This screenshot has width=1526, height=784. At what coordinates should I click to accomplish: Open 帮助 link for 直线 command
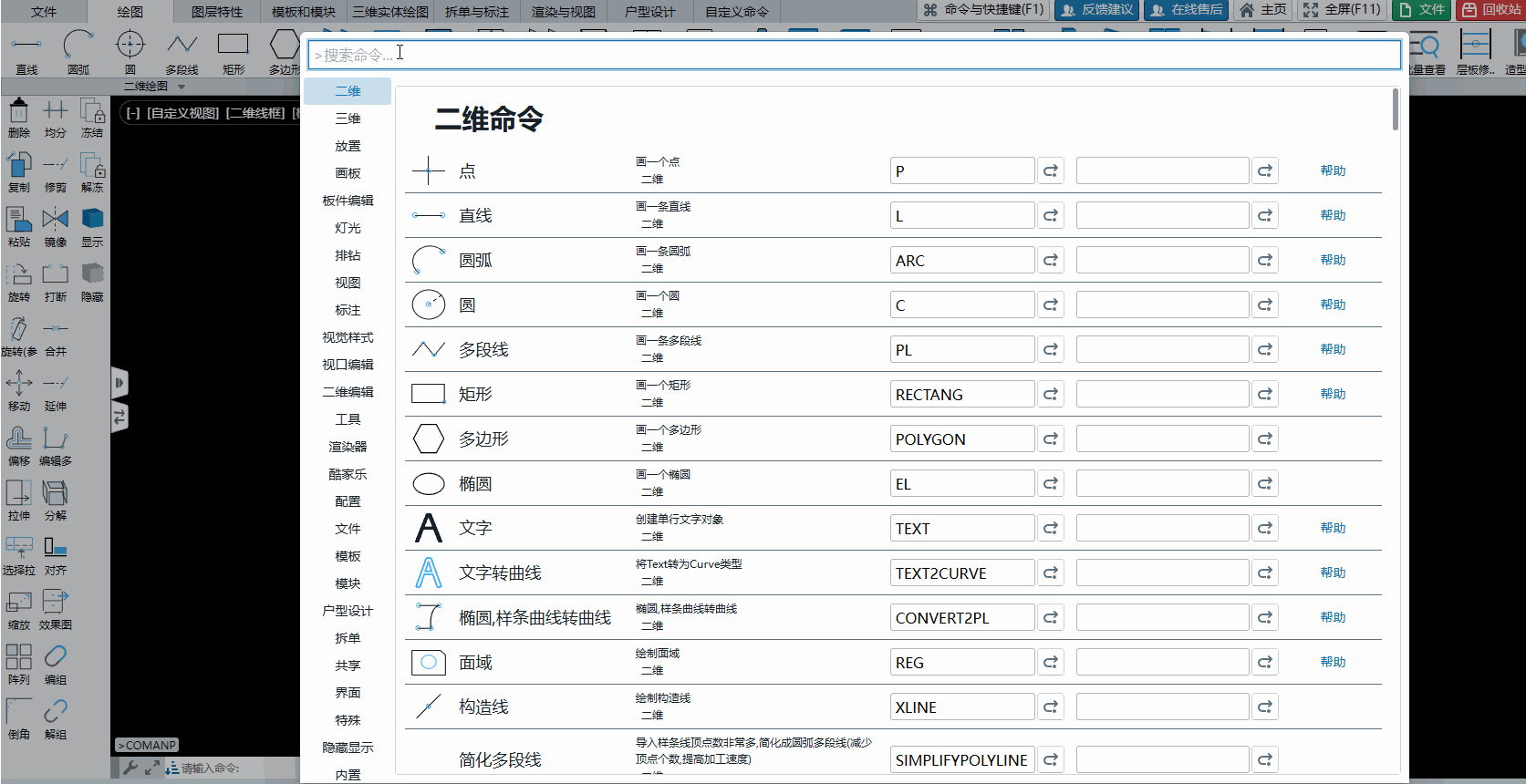1333,215
